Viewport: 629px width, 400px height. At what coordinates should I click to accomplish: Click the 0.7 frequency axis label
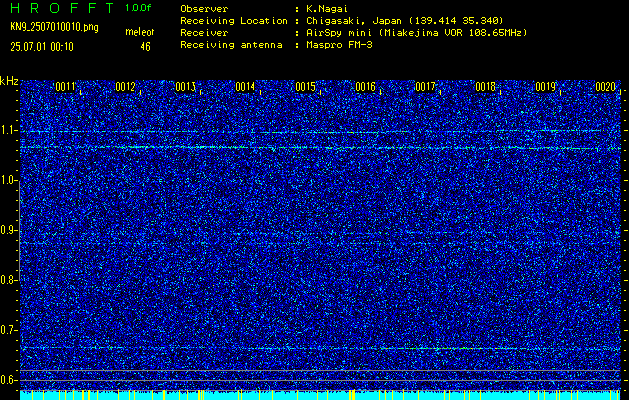click(8, 330)
